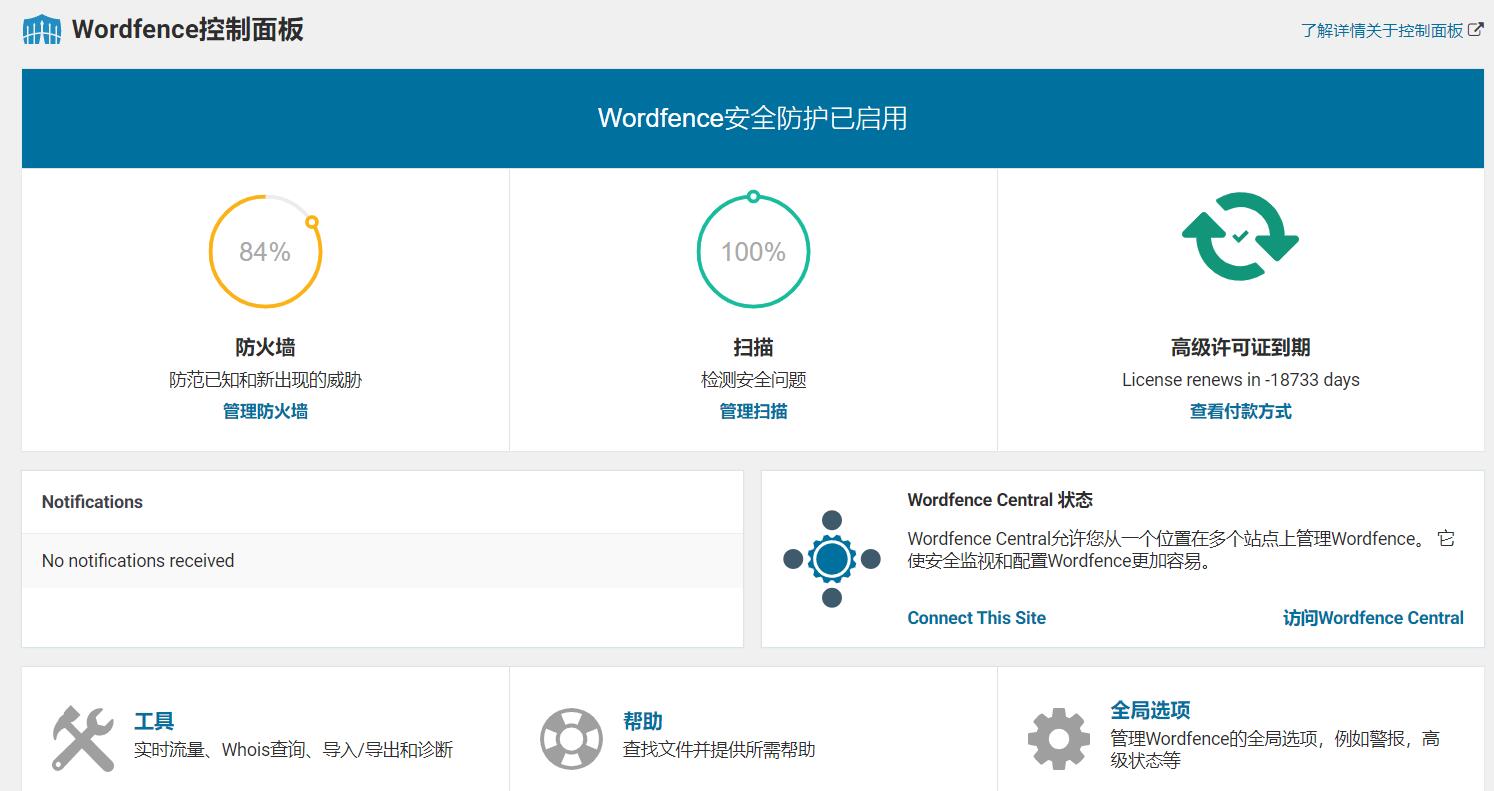Open the 工具 link

pos(154,721)
